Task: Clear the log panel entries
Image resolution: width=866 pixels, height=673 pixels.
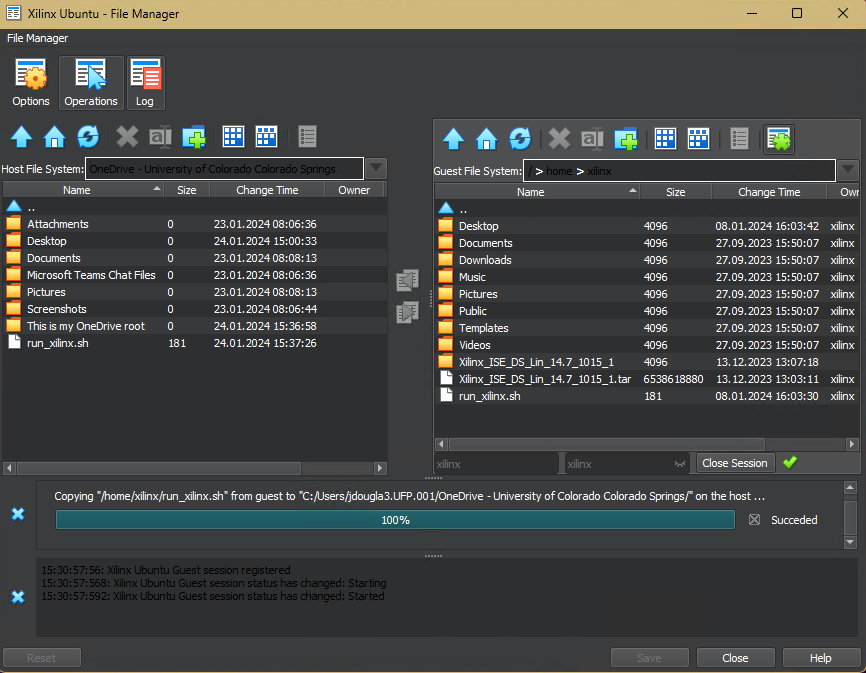Action: click(18, 597)
